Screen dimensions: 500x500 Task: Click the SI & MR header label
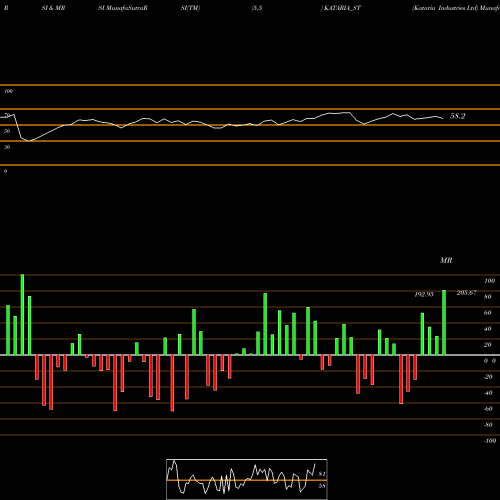pos(53,8)
